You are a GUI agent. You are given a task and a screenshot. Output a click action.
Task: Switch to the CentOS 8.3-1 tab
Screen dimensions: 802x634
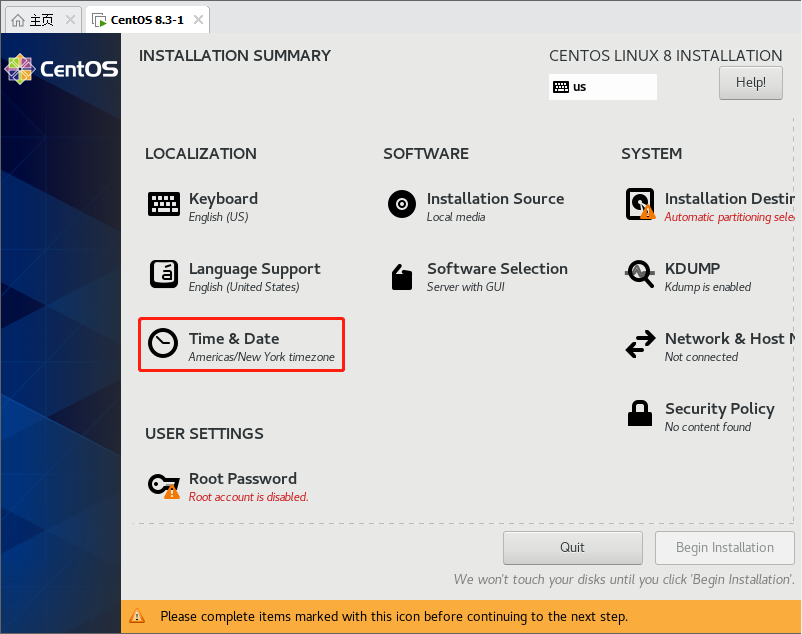(x=147, y=20)
